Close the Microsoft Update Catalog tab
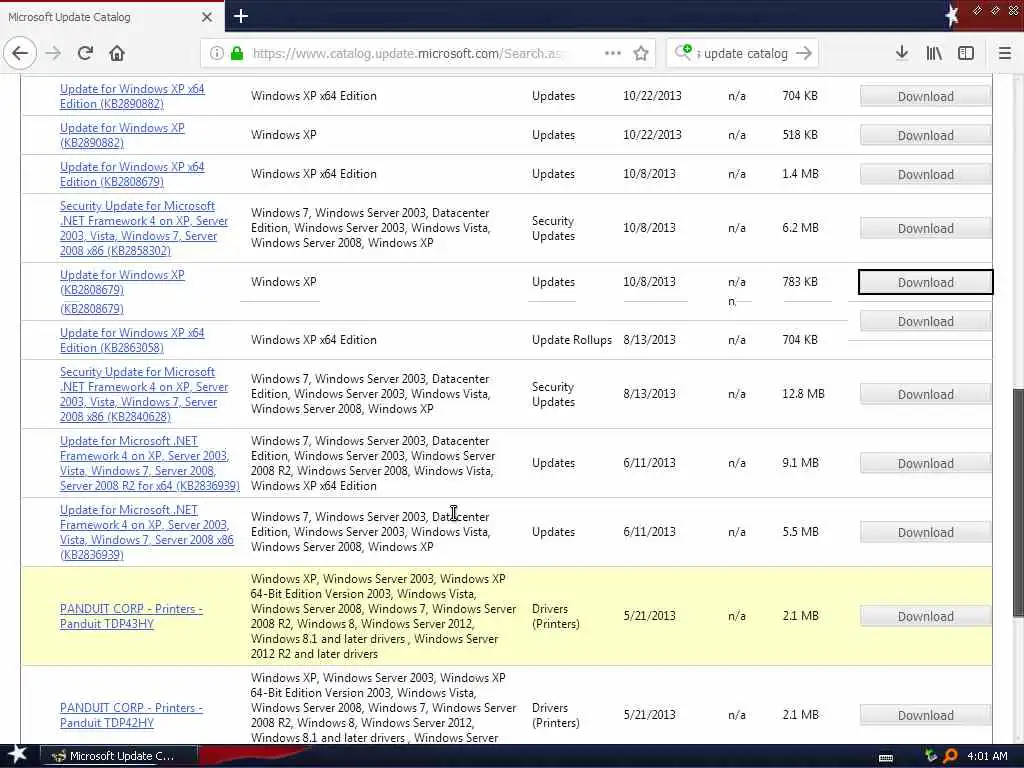 [207, 17]
